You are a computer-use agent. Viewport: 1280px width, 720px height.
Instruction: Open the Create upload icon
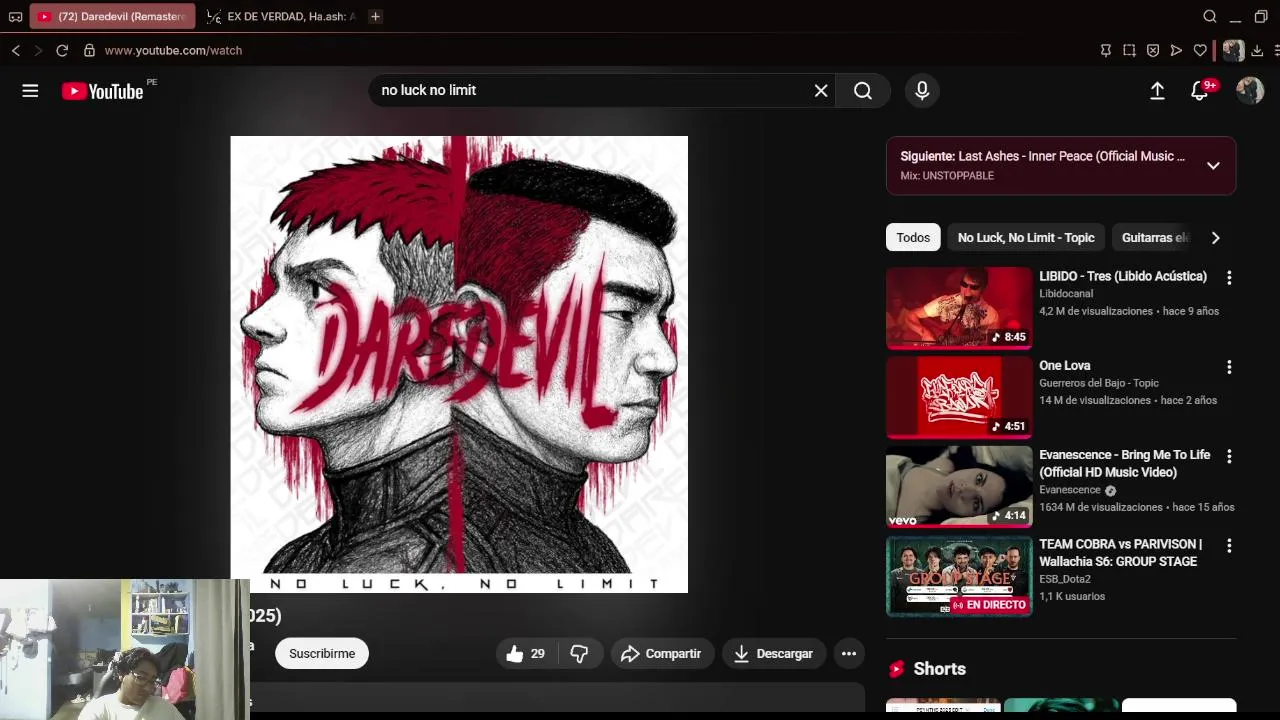[x=1157, y=91]
